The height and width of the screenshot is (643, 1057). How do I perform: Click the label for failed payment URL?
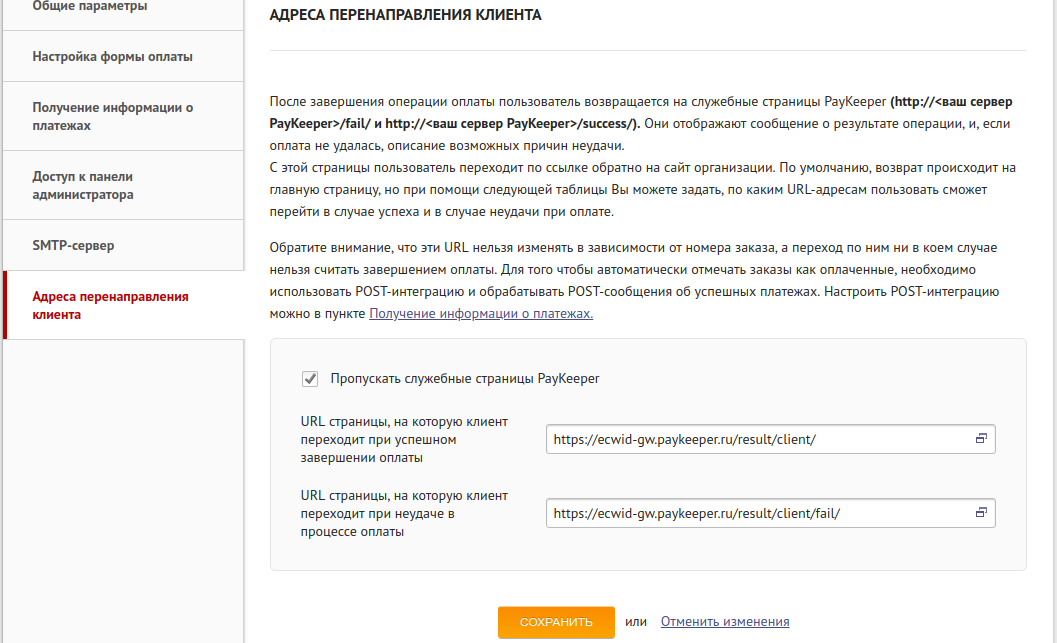coord(404,514)
